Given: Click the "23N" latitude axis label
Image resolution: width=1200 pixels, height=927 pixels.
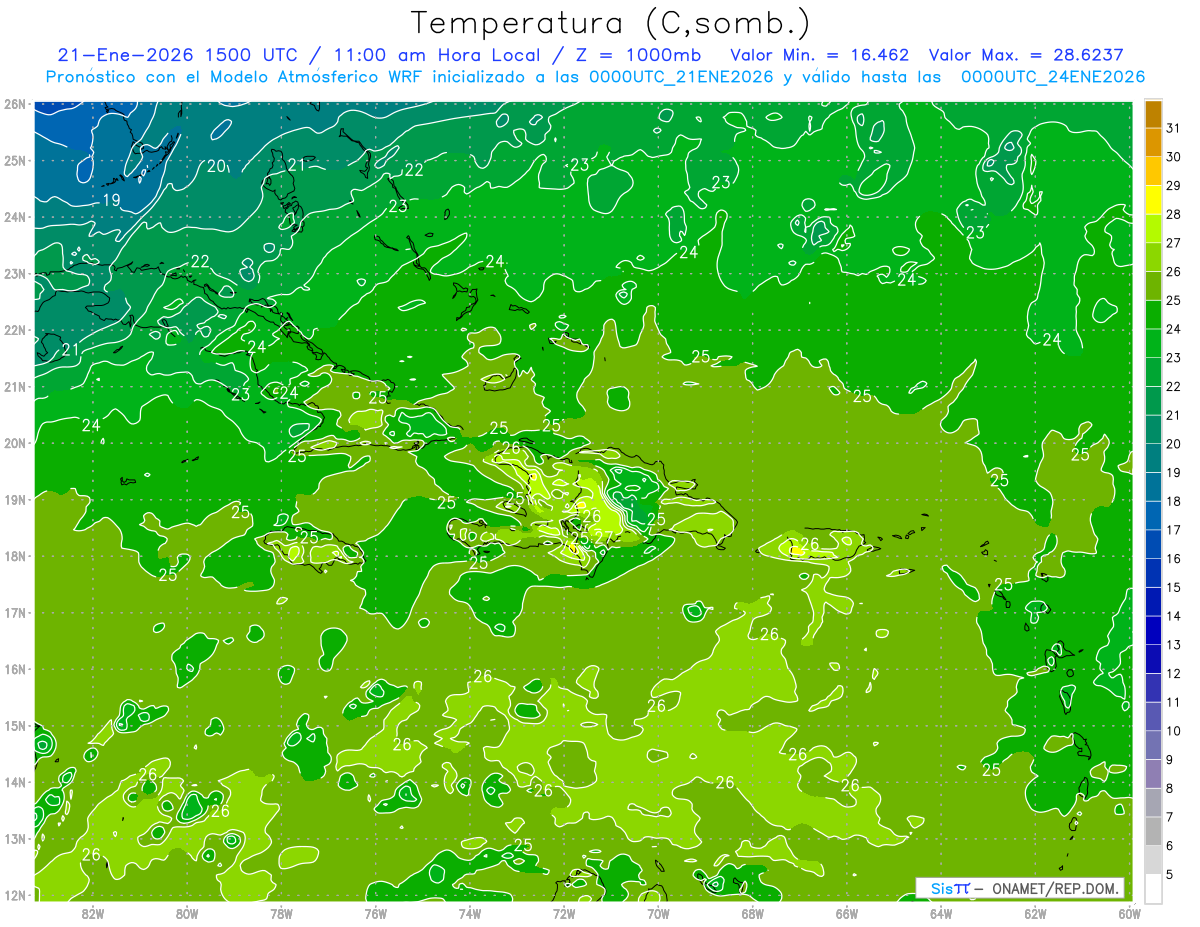Looking at the screenshot, I should (x=15, y=273).
